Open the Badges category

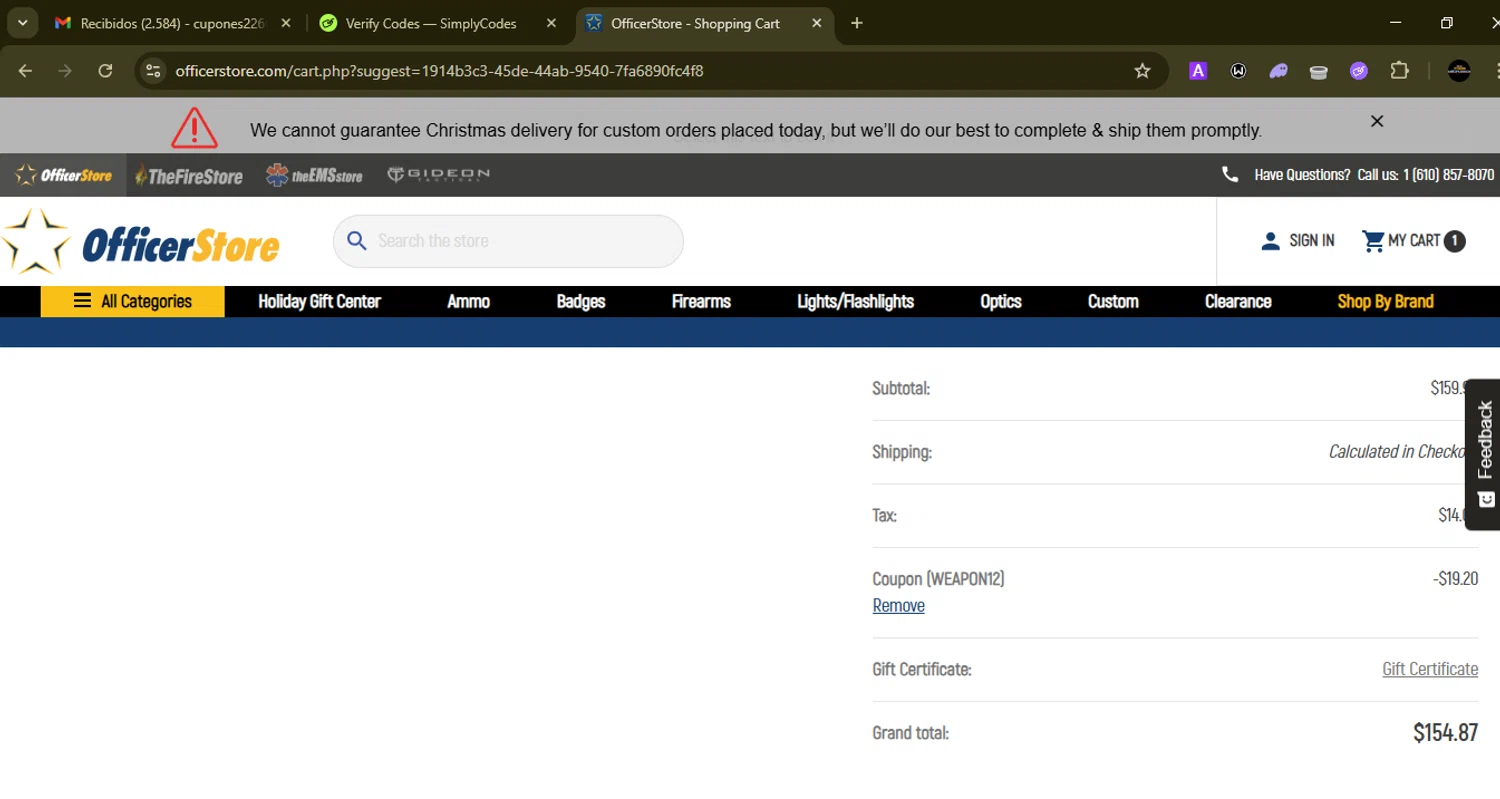[x=581, y=301]
